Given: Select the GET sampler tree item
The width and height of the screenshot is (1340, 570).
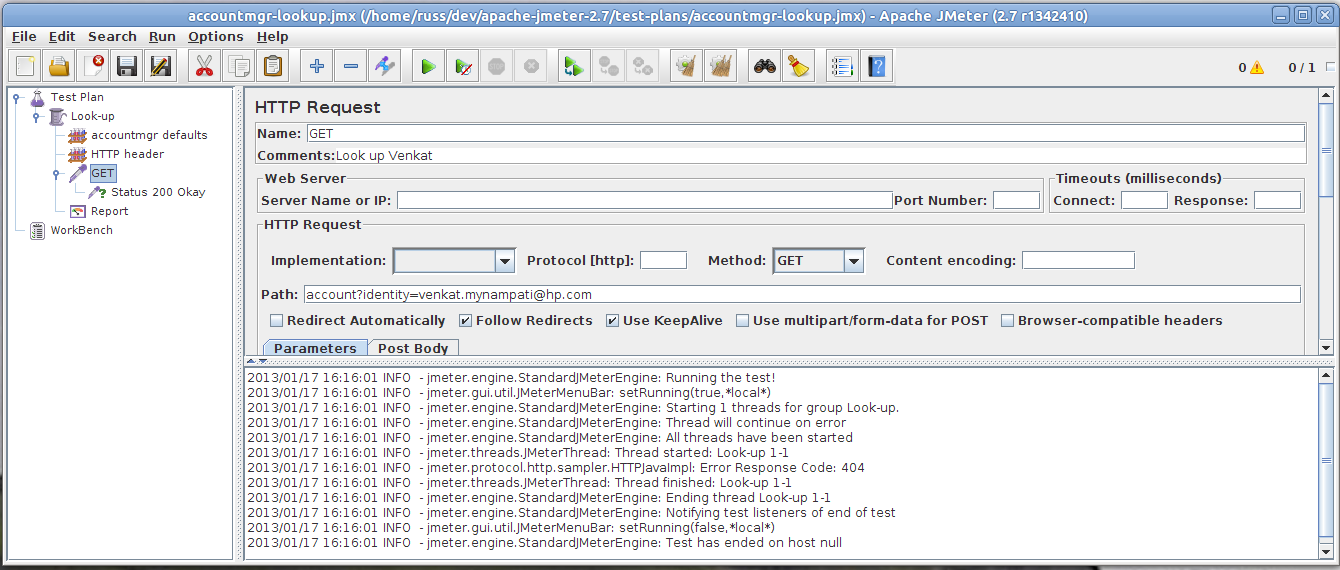Looking at the screenshot, I should 103,173.
